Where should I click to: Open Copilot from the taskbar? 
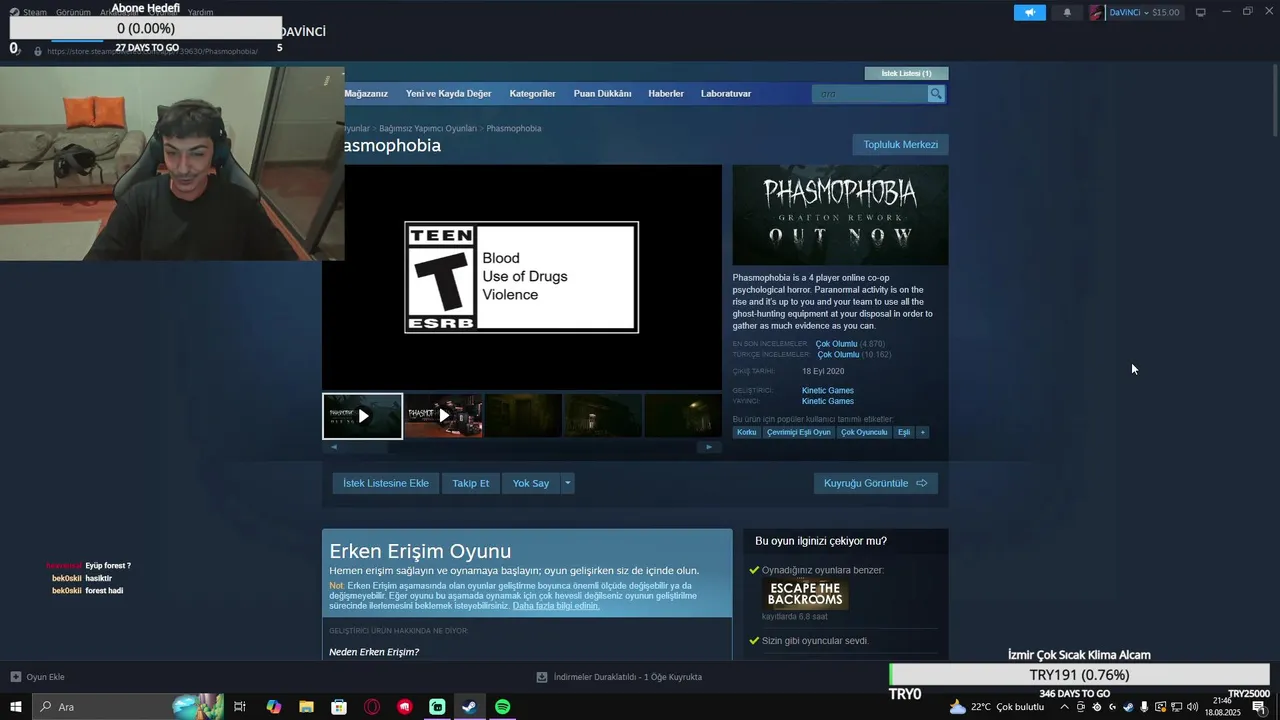coord(274,707)
